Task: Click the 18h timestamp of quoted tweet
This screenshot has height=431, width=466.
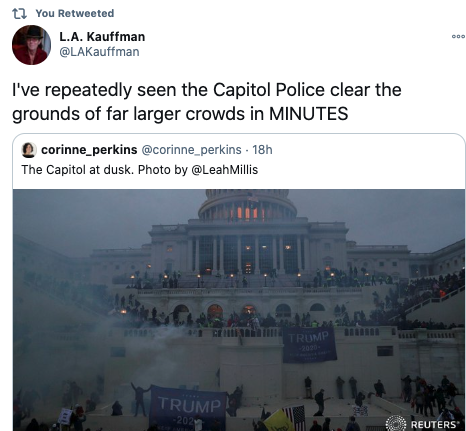Action: click(262, 150)
